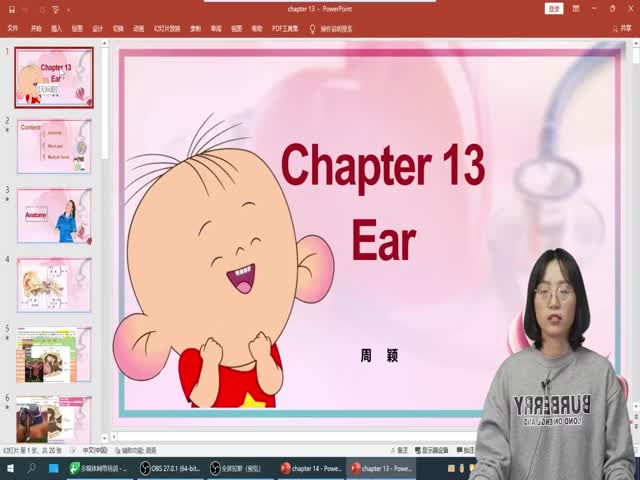
Task: Open the 文件 (File) tab
Action: [x=13, y=29]
